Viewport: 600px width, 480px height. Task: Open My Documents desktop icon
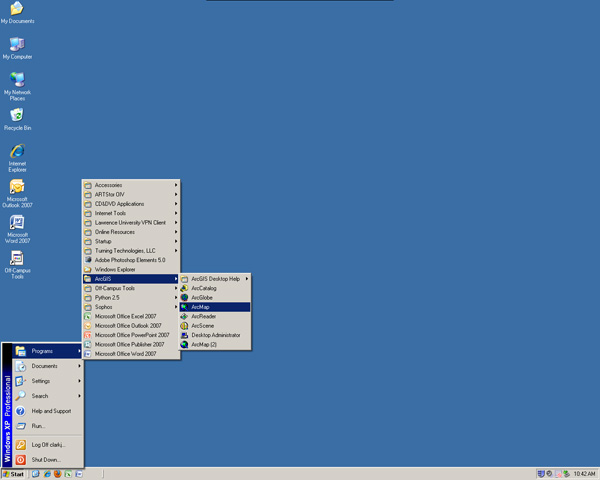[17, 12]
